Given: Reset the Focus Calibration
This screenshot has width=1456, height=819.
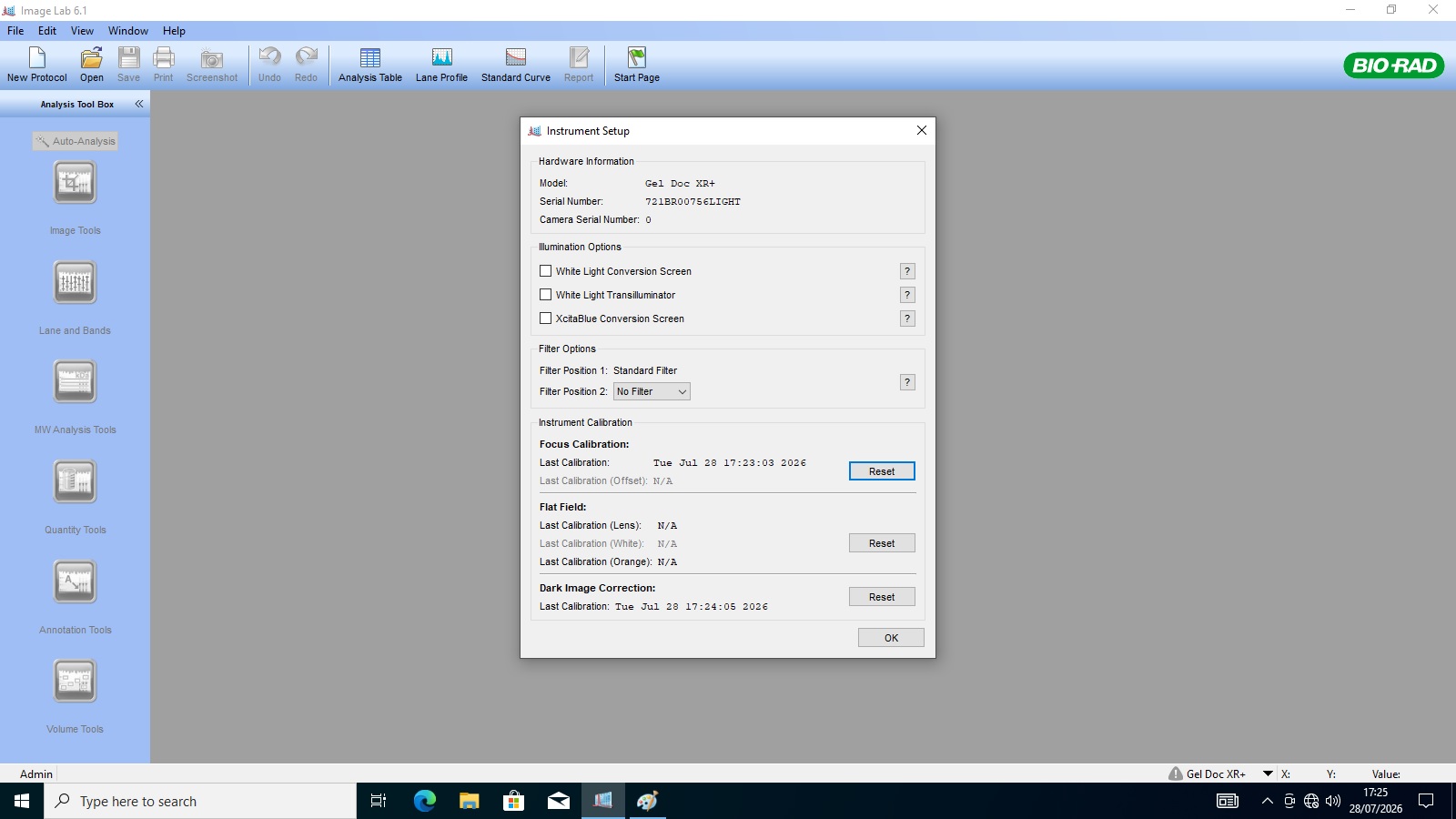Looking at the screenshot, I should click(x=881, y=471).
